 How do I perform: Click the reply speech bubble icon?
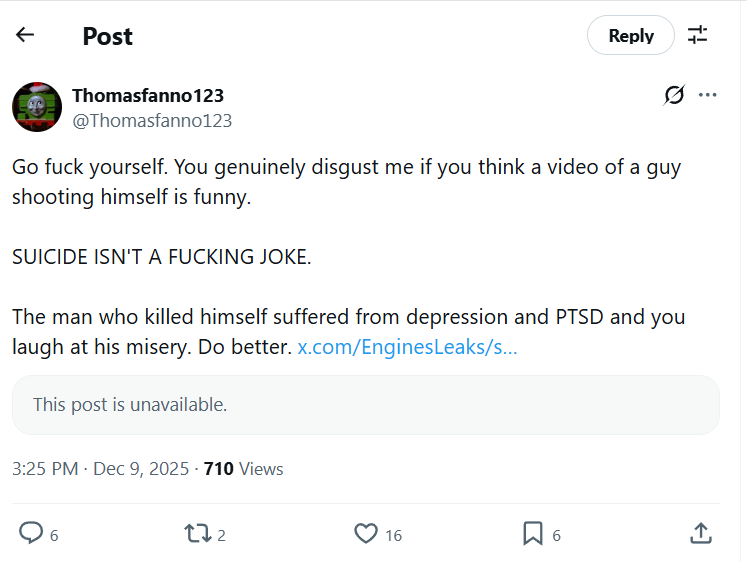(32, 533)
